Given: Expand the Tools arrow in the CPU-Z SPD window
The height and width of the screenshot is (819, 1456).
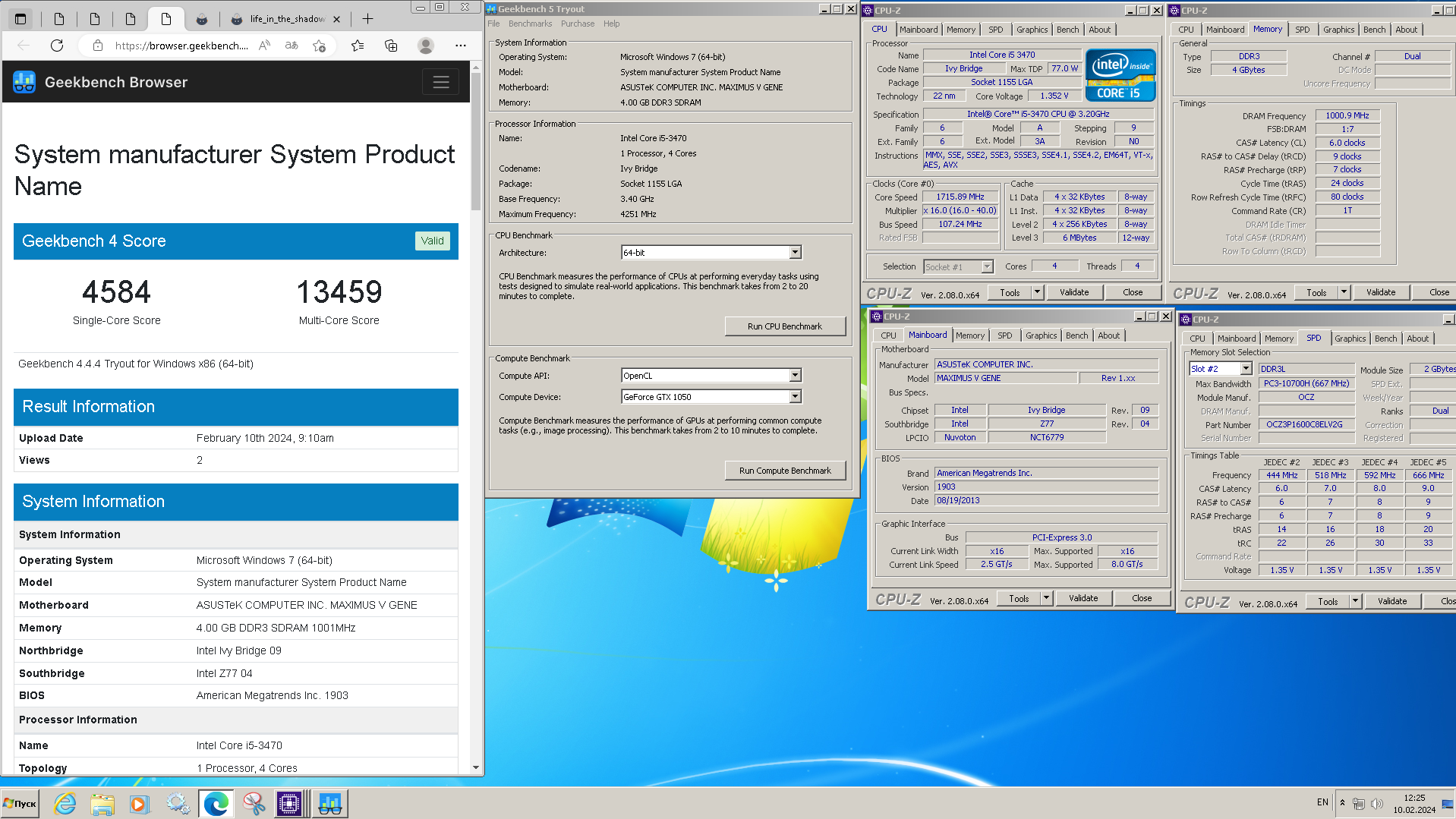Looking at the screenshot, I should (1355, 601).
